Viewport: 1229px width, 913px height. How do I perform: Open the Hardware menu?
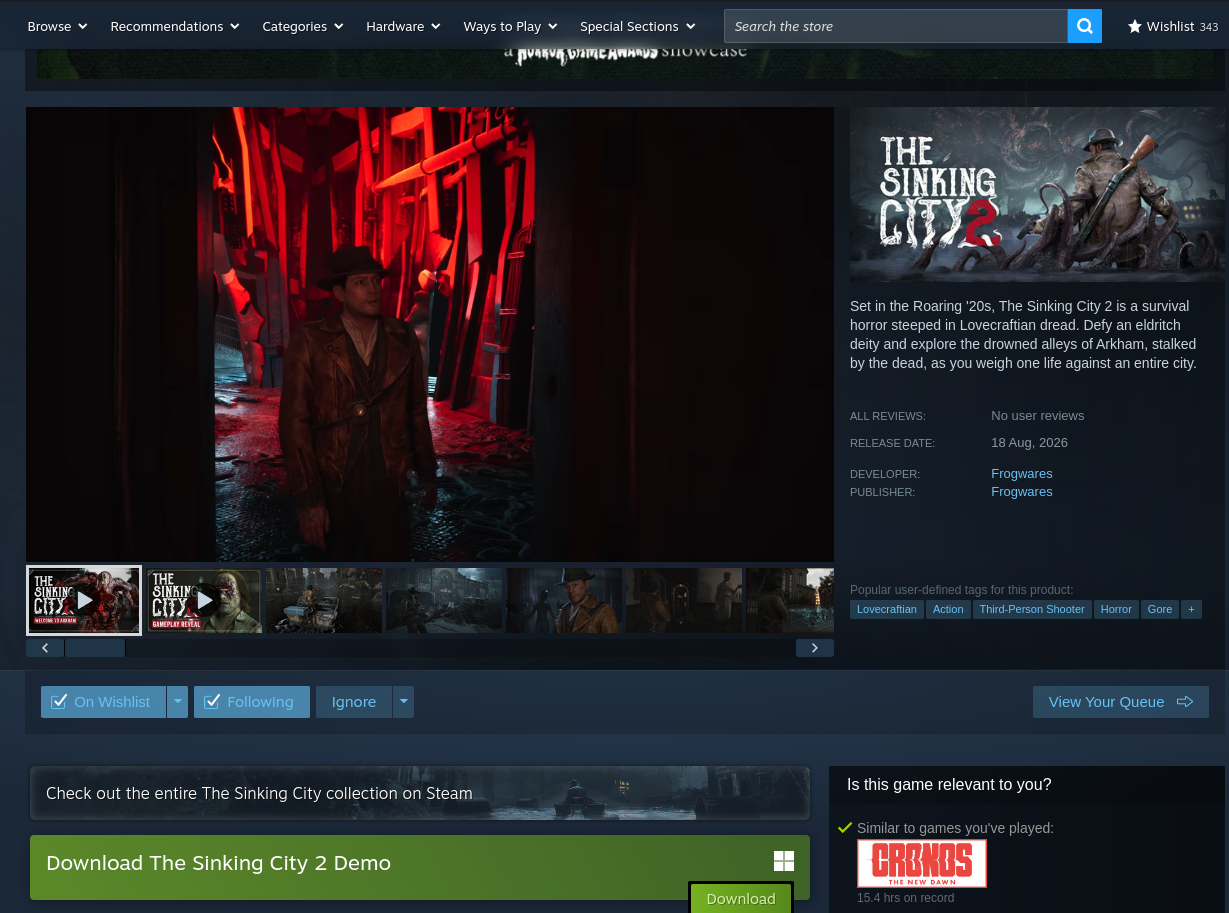point(403,27)
